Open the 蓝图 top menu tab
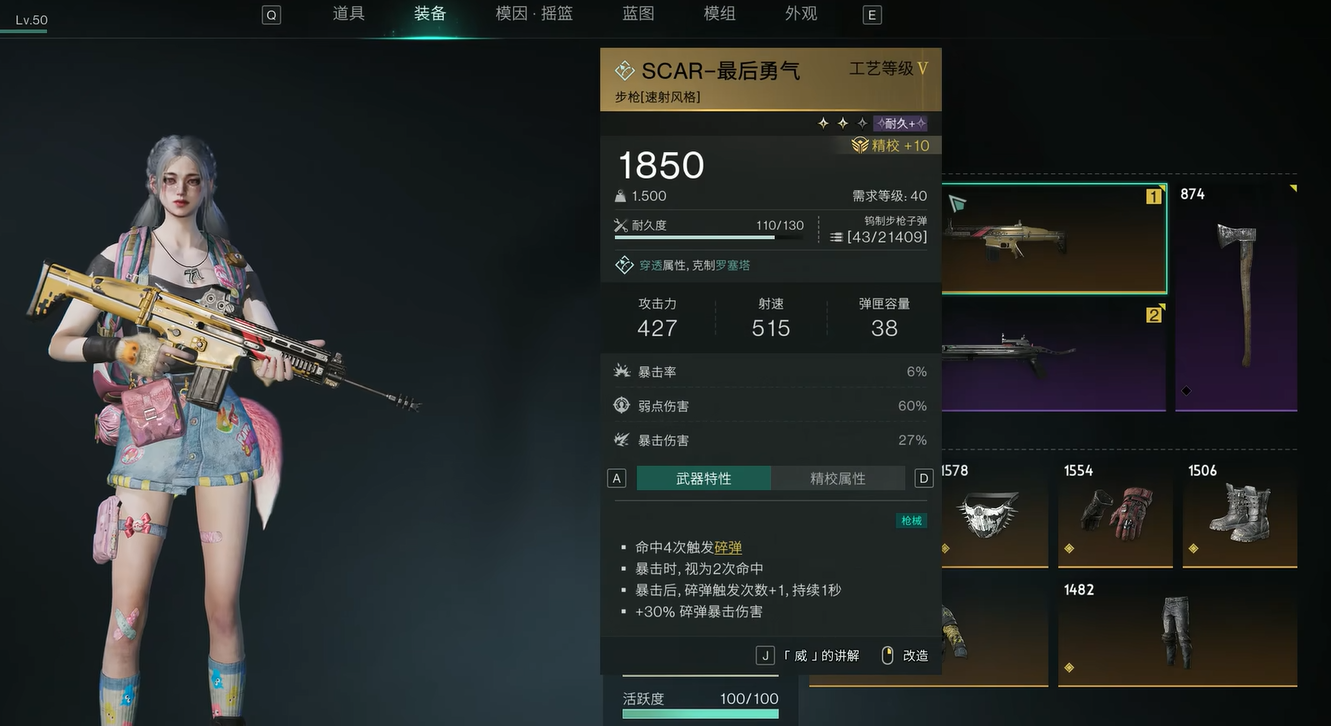Screen dimensions: 1331x726 coord(638,14)
